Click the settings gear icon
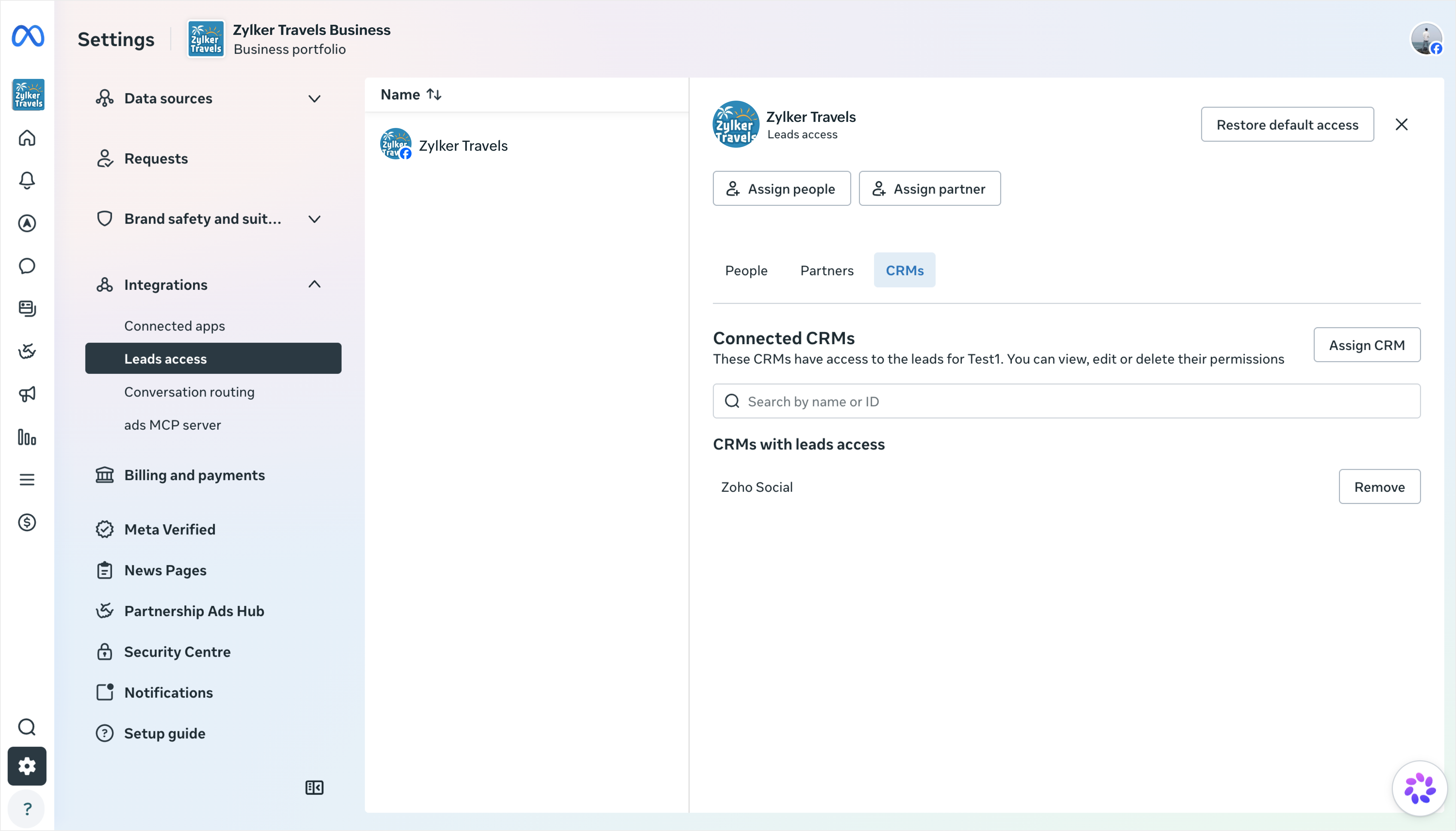Image resolution: width=1456 pixels, height=831 pixels. pyautogui.click(x=27, y=766)
